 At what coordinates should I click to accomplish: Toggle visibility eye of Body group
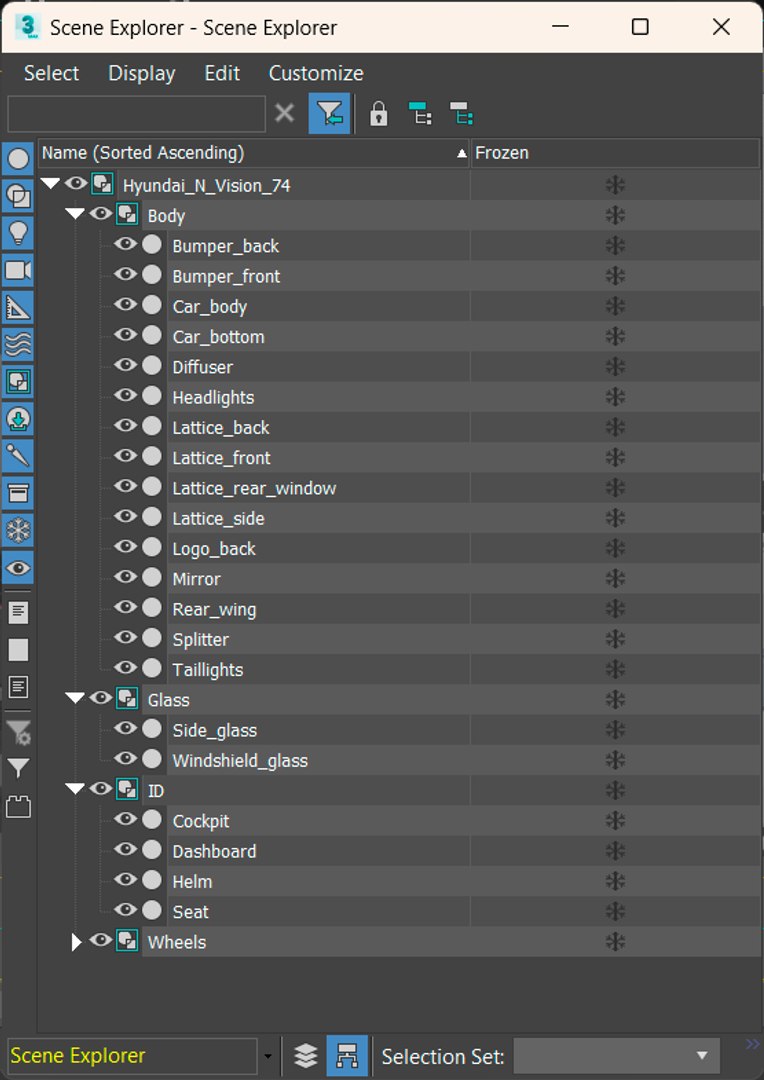pyautogui.click(x=101, y=214)
